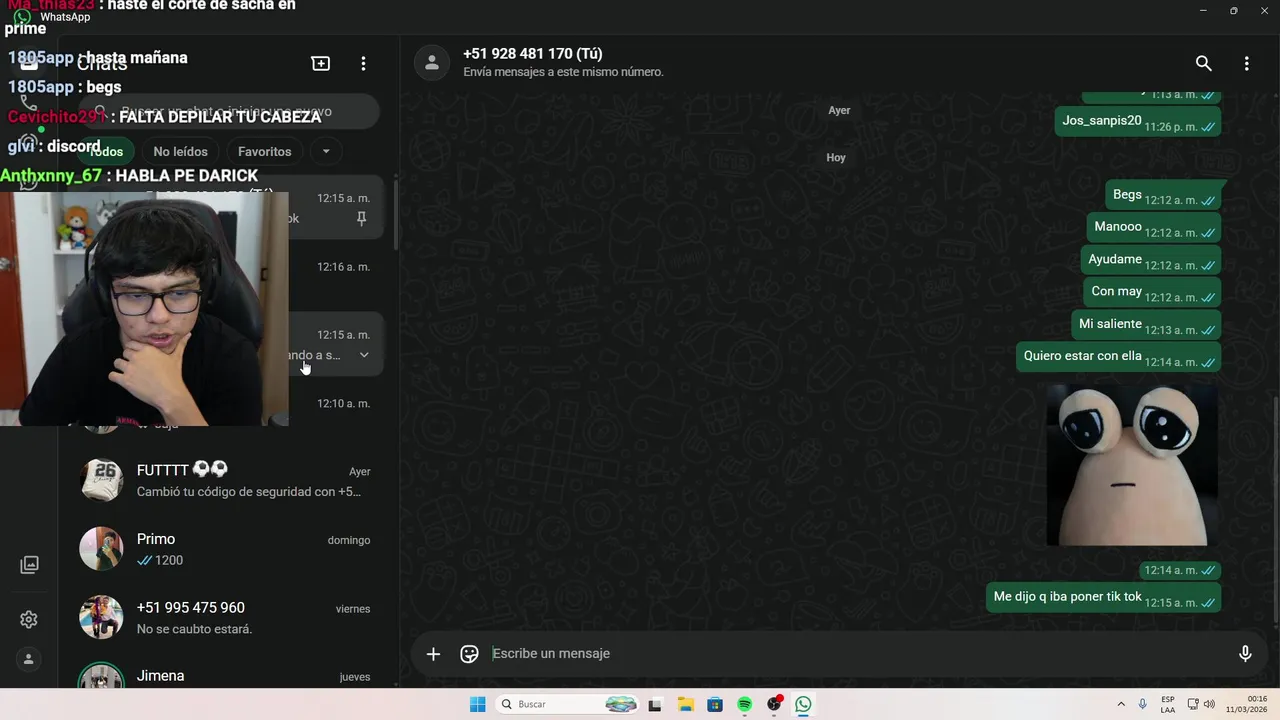Click the Escribe un mensaje field
The height and width of the screenshot is (720, 1280).
point(858,654)
